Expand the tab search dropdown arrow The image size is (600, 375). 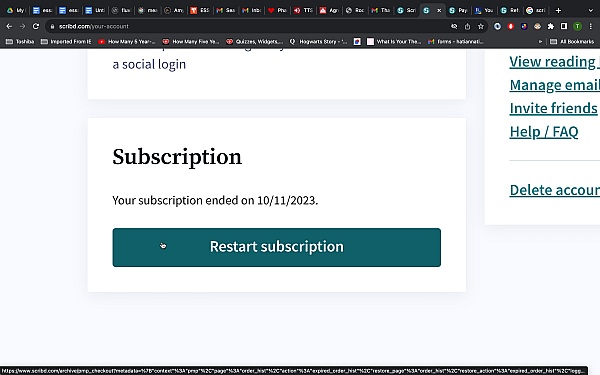590,10
